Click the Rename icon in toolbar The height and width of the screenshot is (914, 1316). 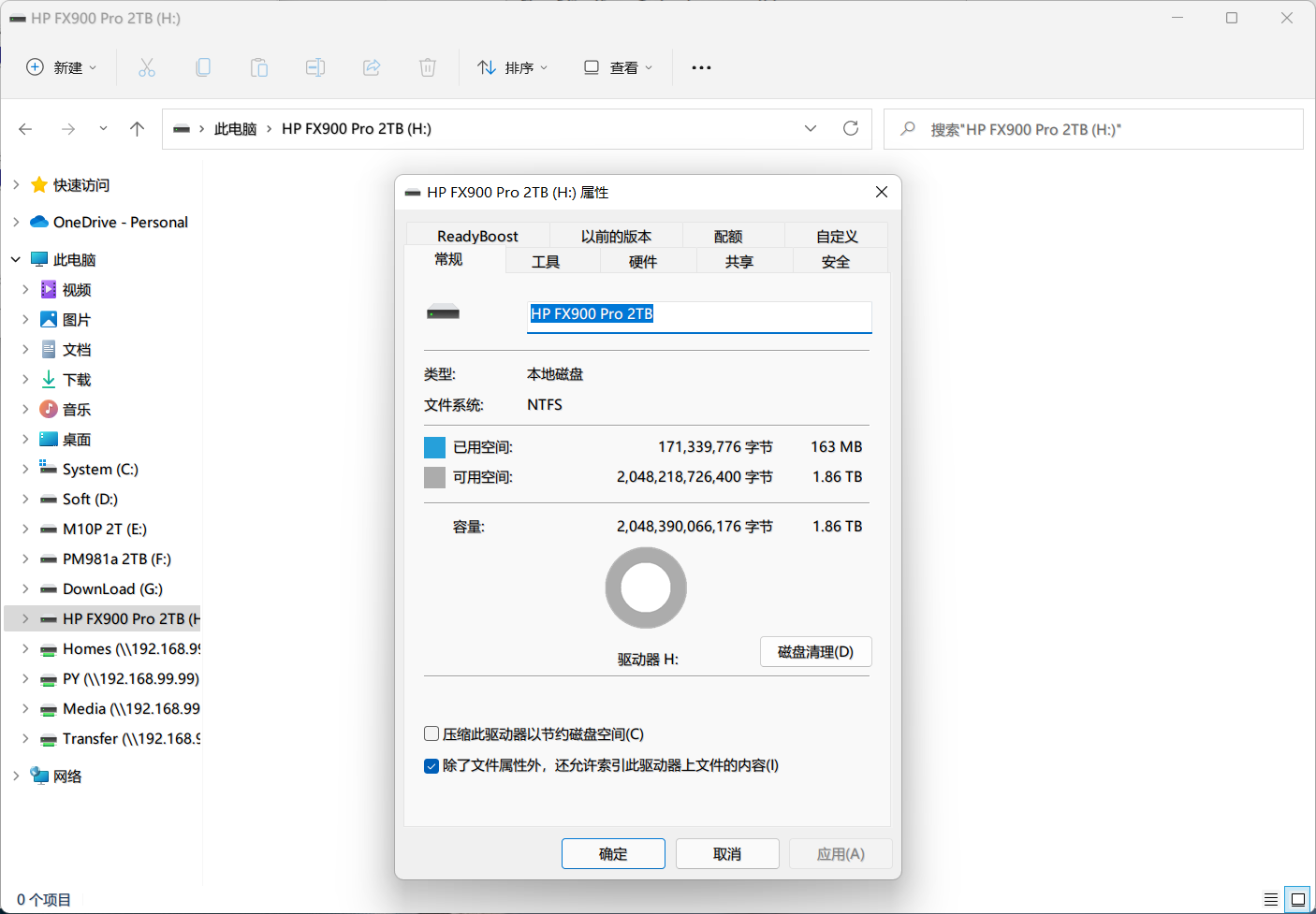[315, 67]
